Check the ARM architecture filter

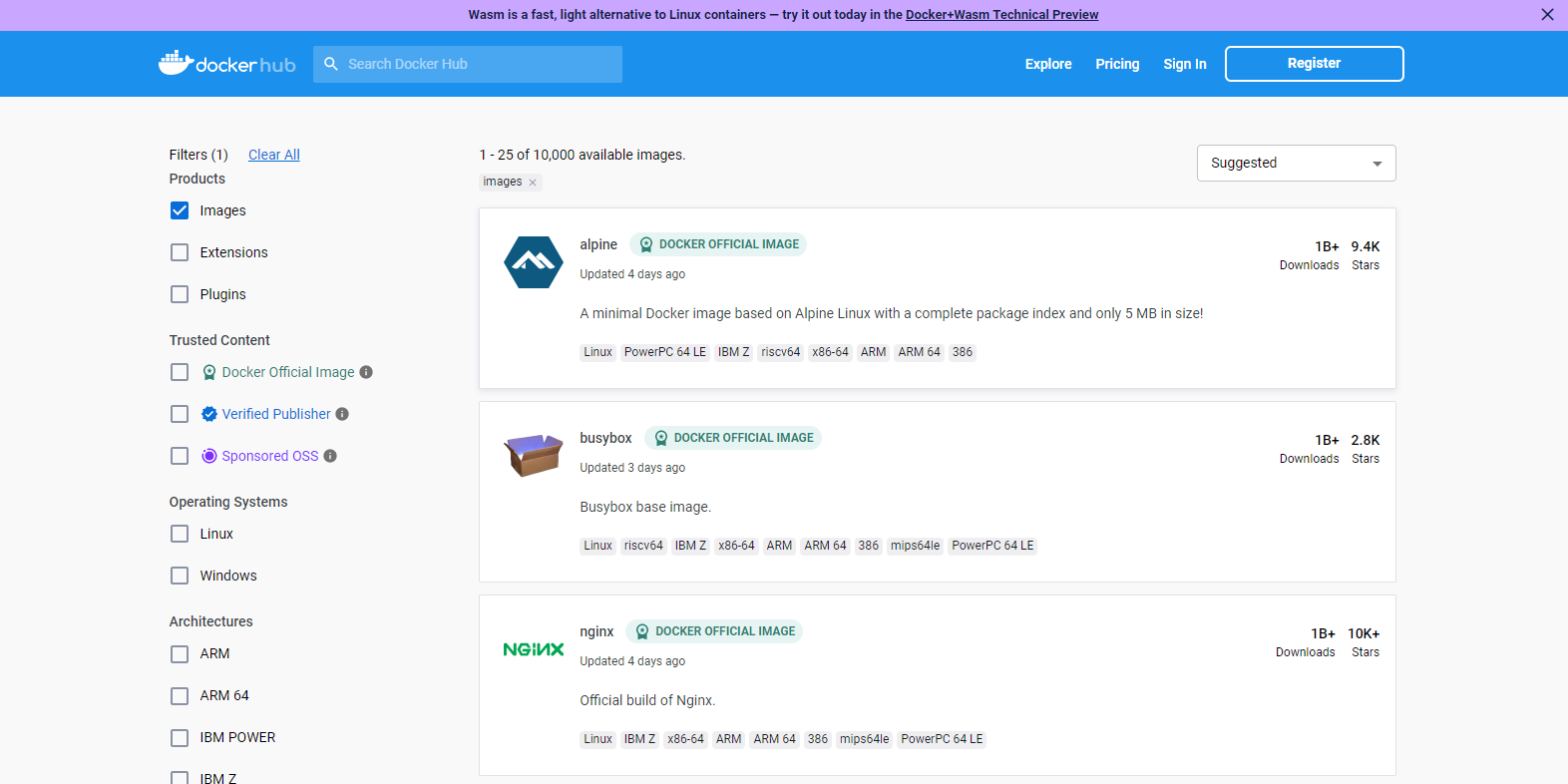[x=180, y=654]
